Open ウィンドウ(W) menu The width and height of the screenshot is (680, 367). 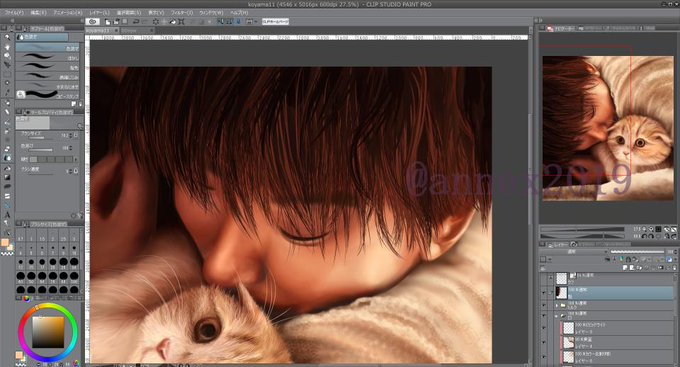(212, 13)
